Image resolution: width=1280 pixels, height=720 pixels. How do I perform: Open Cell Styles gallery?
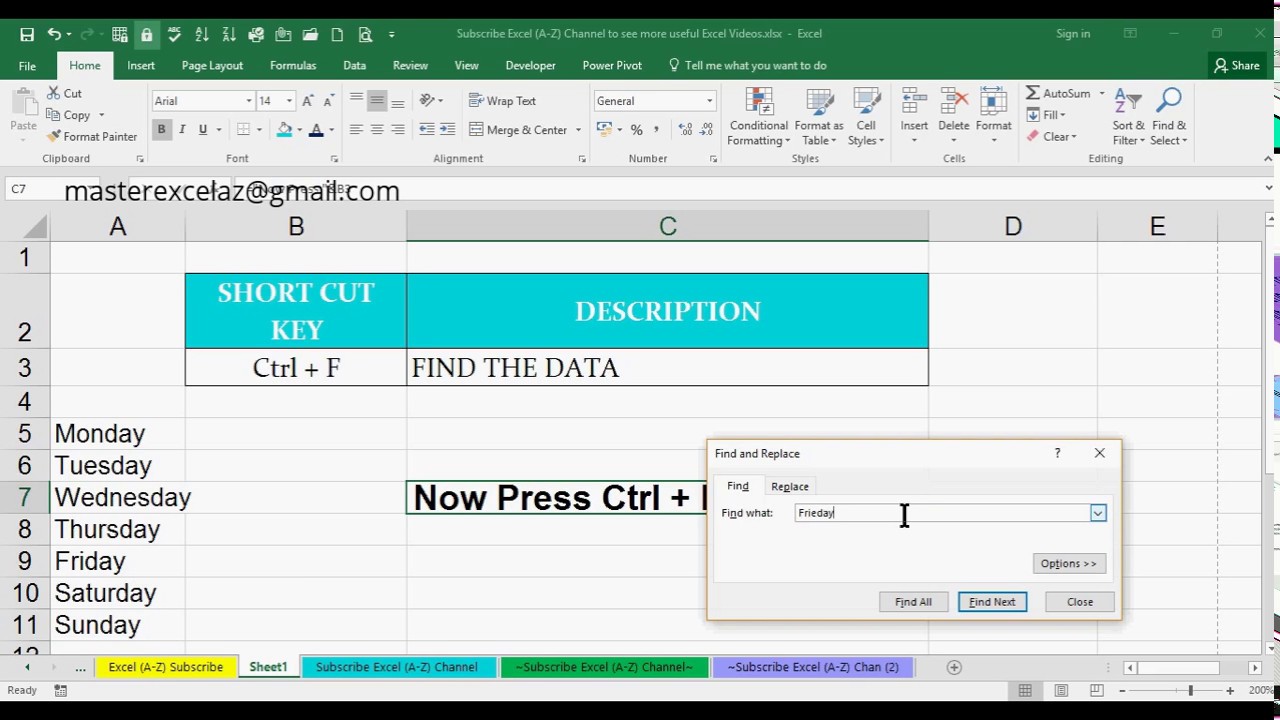[866, 117]
